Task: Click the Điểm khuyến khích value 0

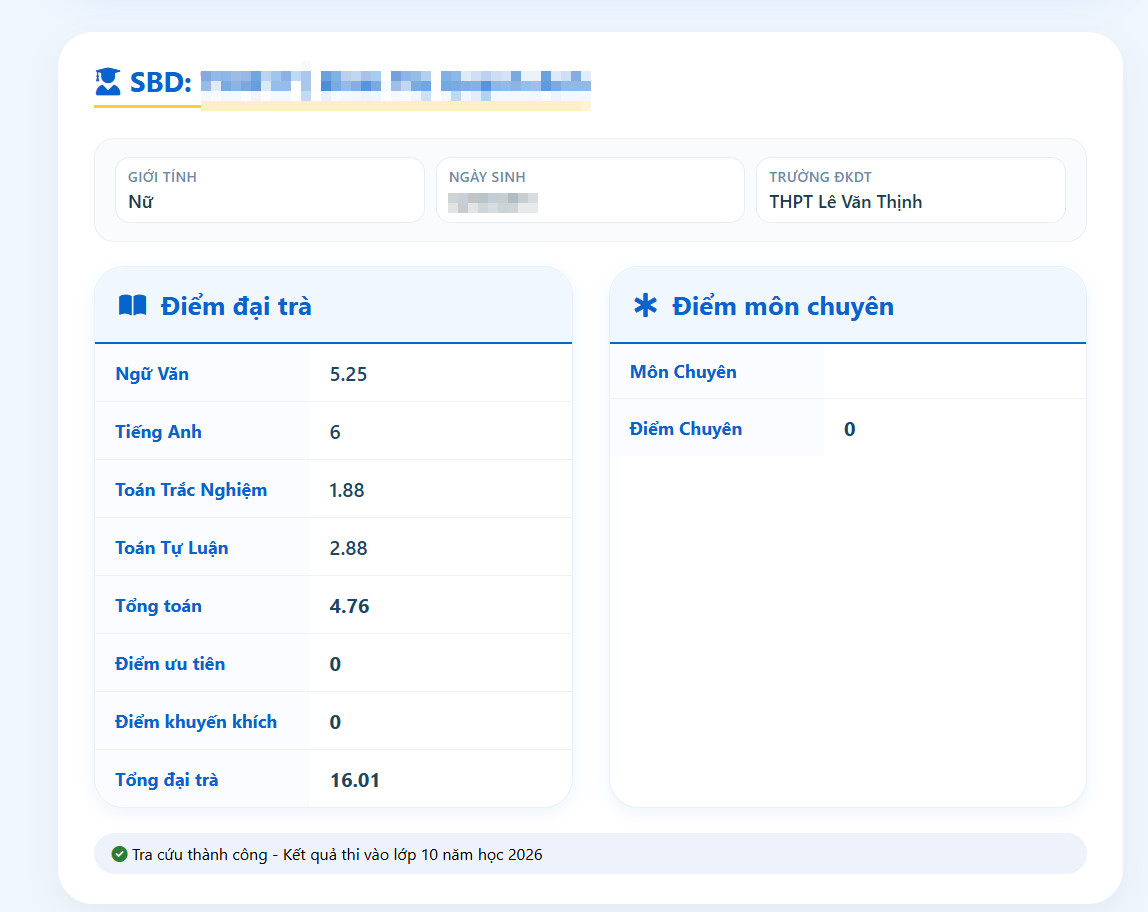Action: (x=335, y=722)
